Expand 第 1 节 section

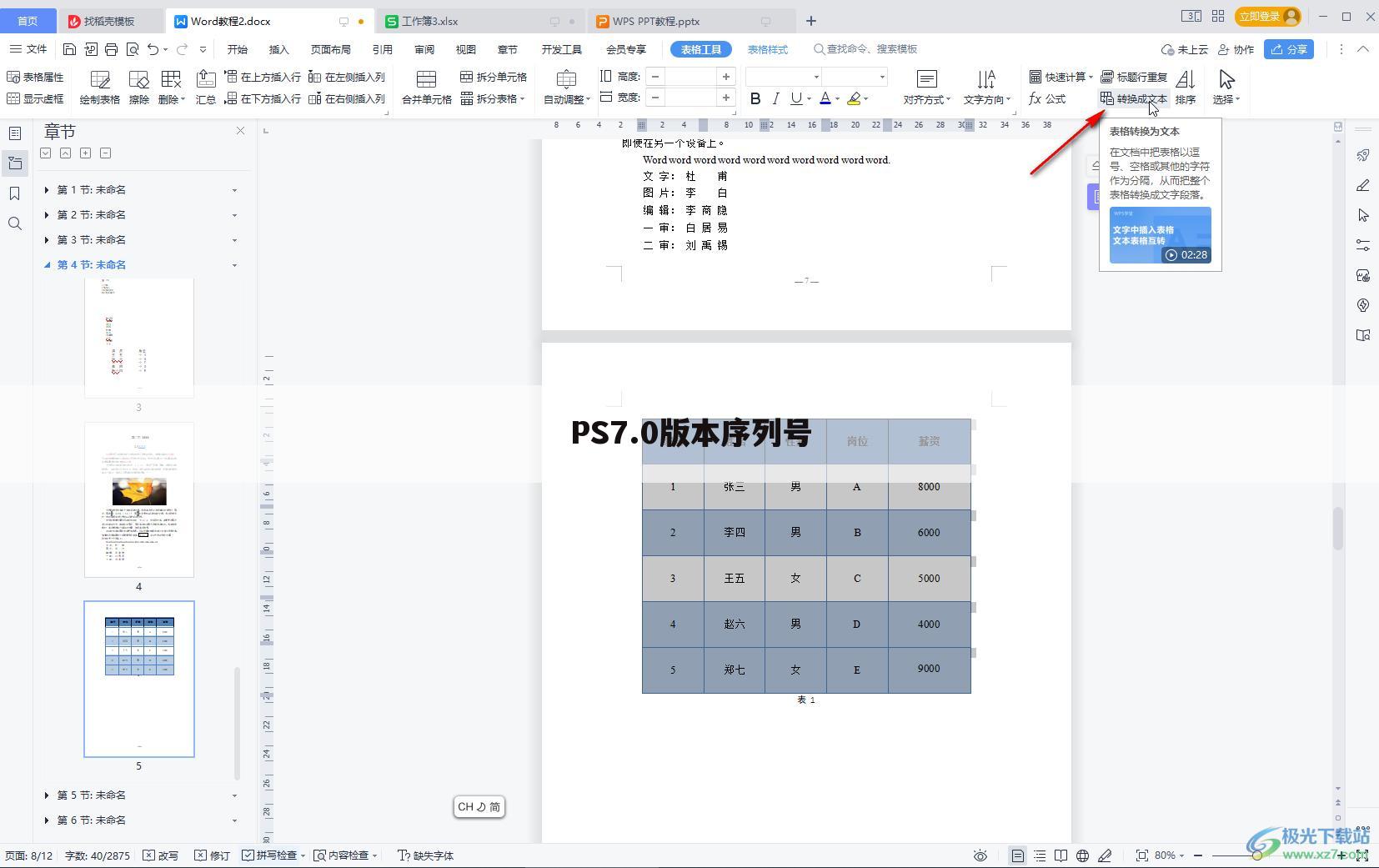pos(47,190)
